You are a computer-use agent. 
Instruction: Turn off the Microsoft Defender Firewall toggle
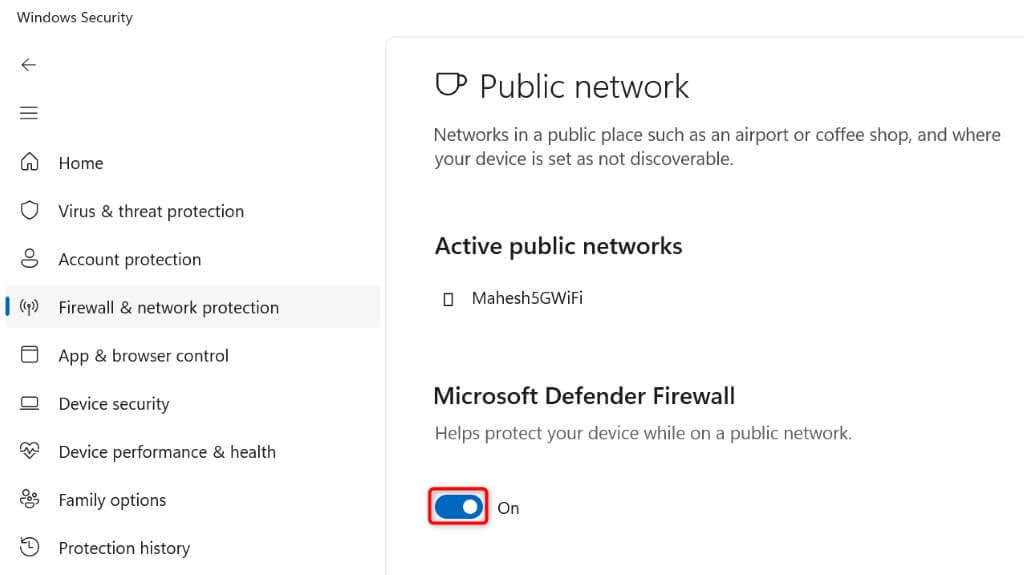tap(458, 507)
